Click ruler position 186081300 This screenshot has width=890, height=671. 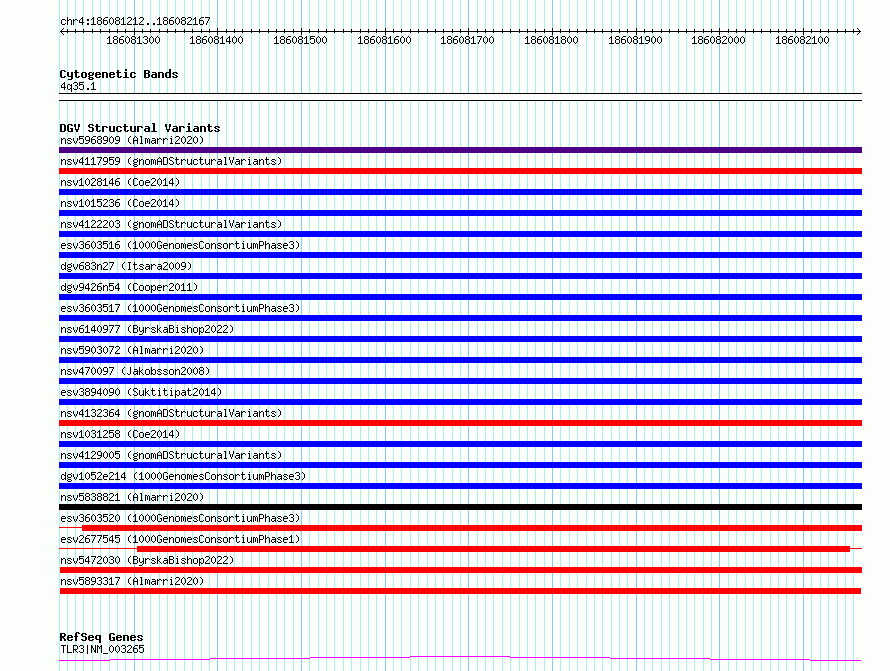(x=133, y=40)
